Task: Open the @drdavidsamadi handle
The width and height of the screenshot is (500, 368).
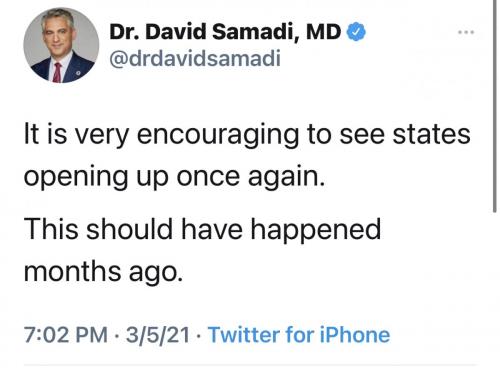Action: point(195,58)
